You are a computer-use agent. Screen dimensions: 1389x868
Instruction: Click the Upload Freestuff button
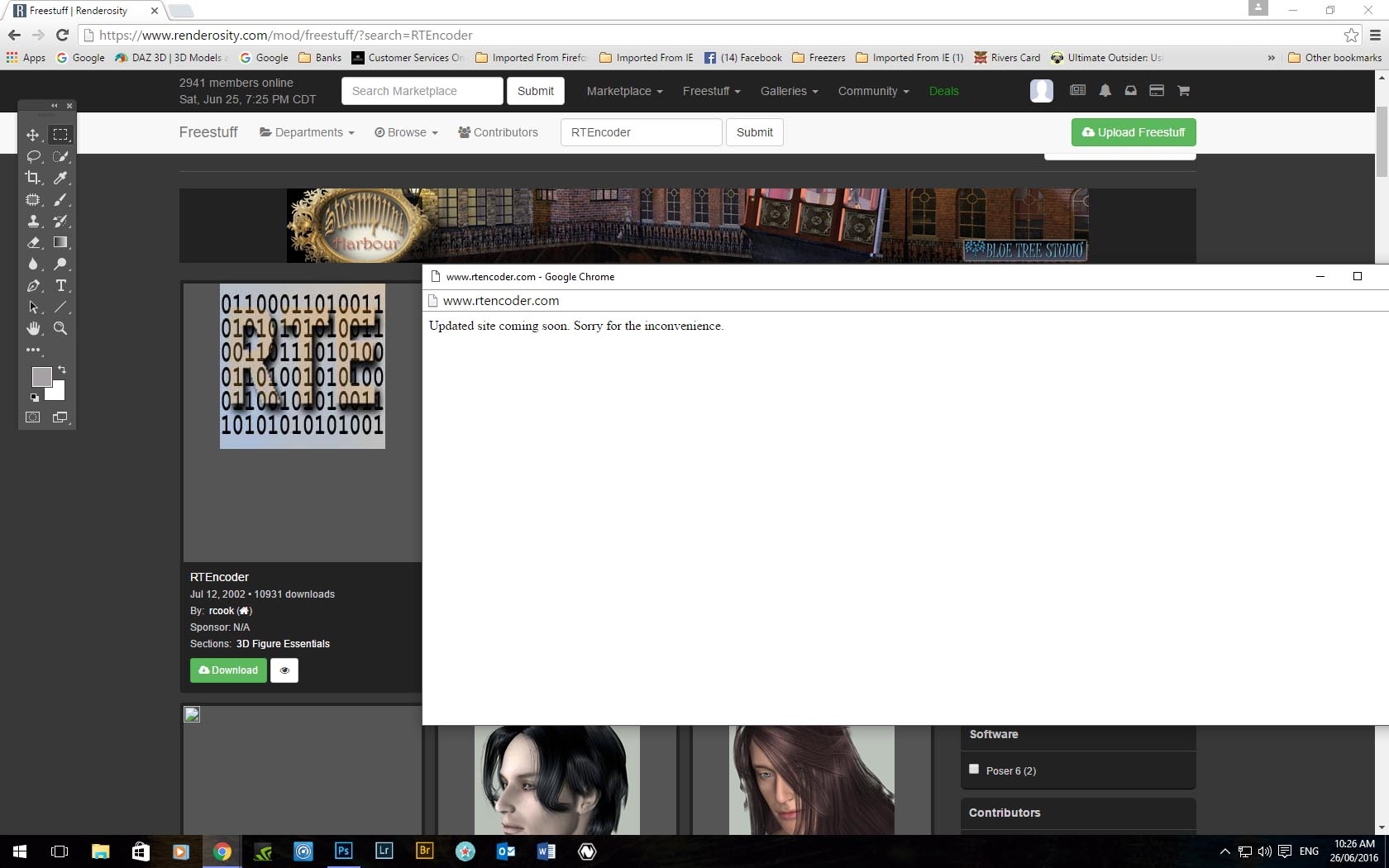click(1134, 132)
